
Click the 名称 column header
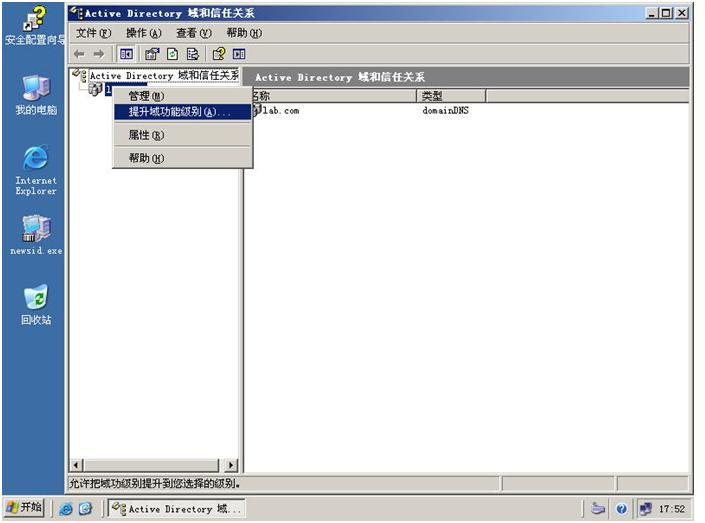point(330,96)
